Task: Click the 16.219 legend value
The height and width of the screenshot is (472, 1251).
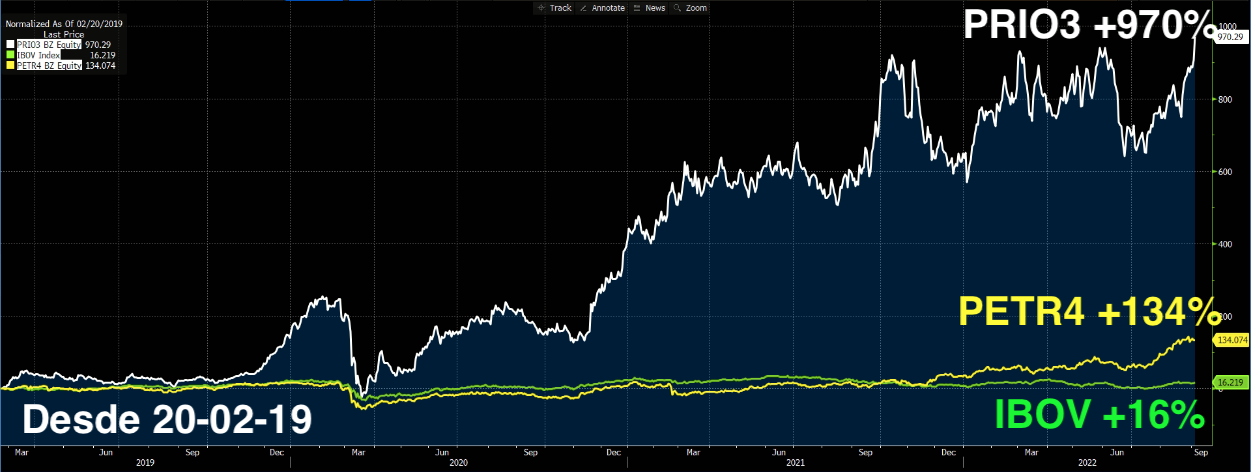Action: pos(103,55)
